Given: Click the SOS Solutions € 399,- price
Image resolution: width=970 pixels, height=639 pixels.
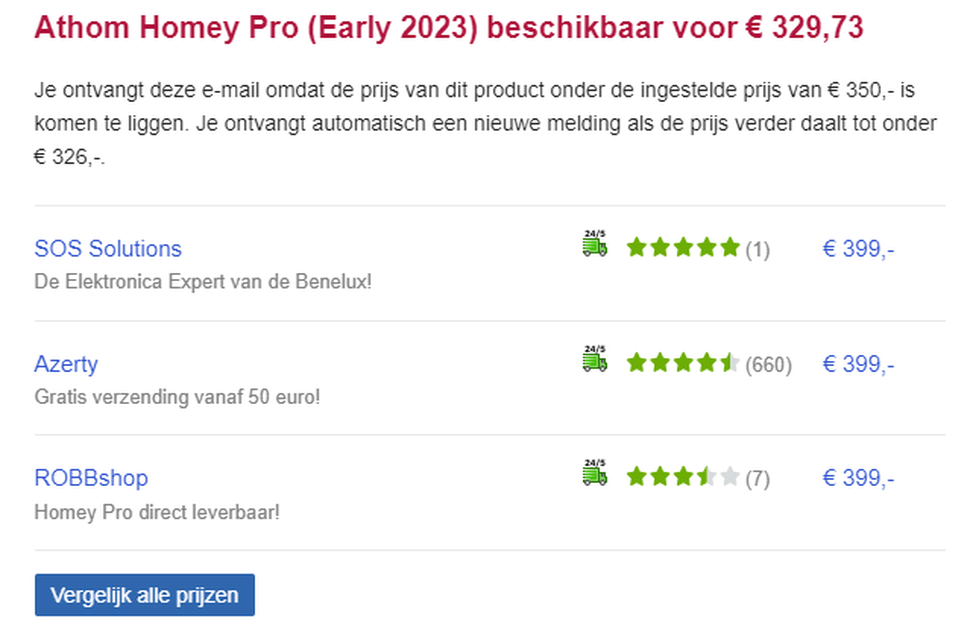Looking at the screenshot, I should 858,248.
